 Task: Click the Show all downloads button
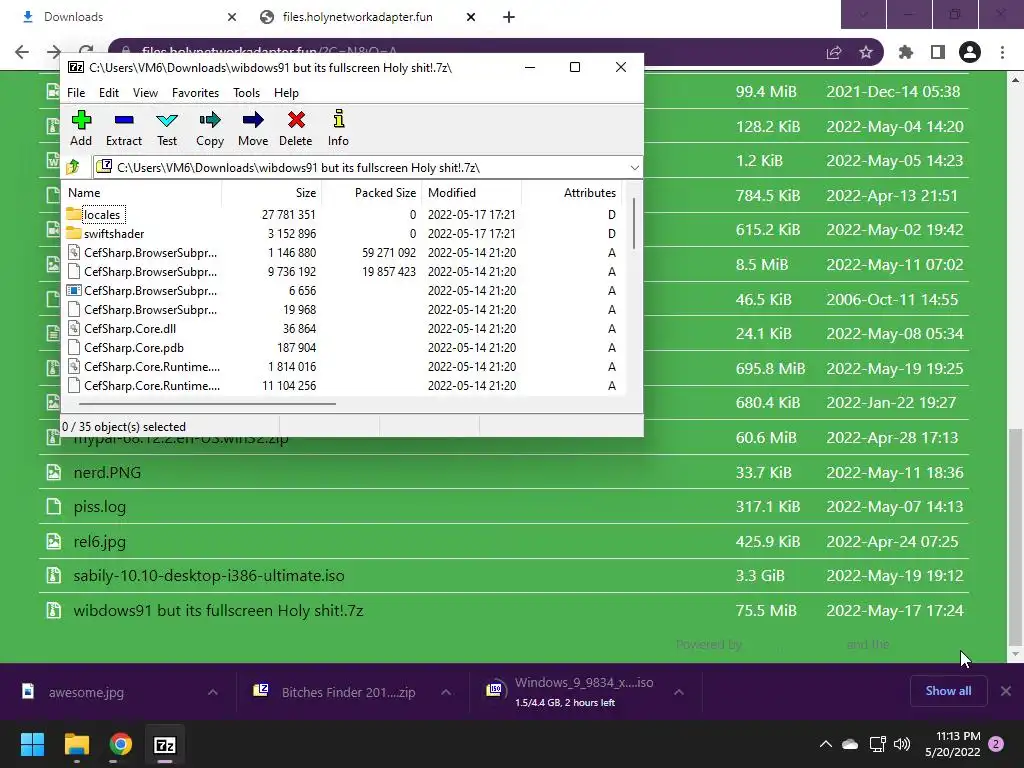coord(948,691)
